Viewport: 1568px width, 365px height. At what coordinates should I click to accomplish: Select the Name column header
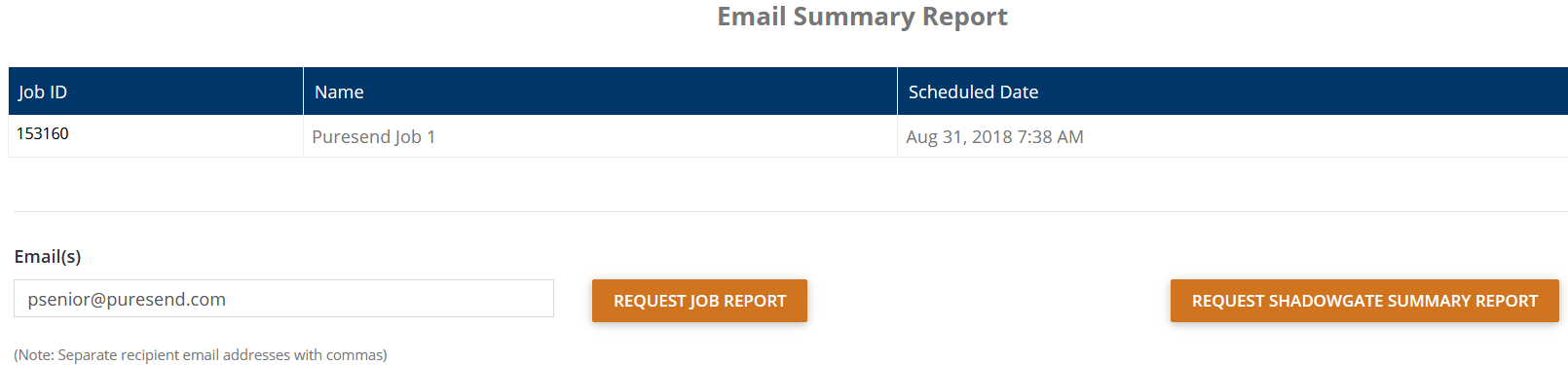600,91
